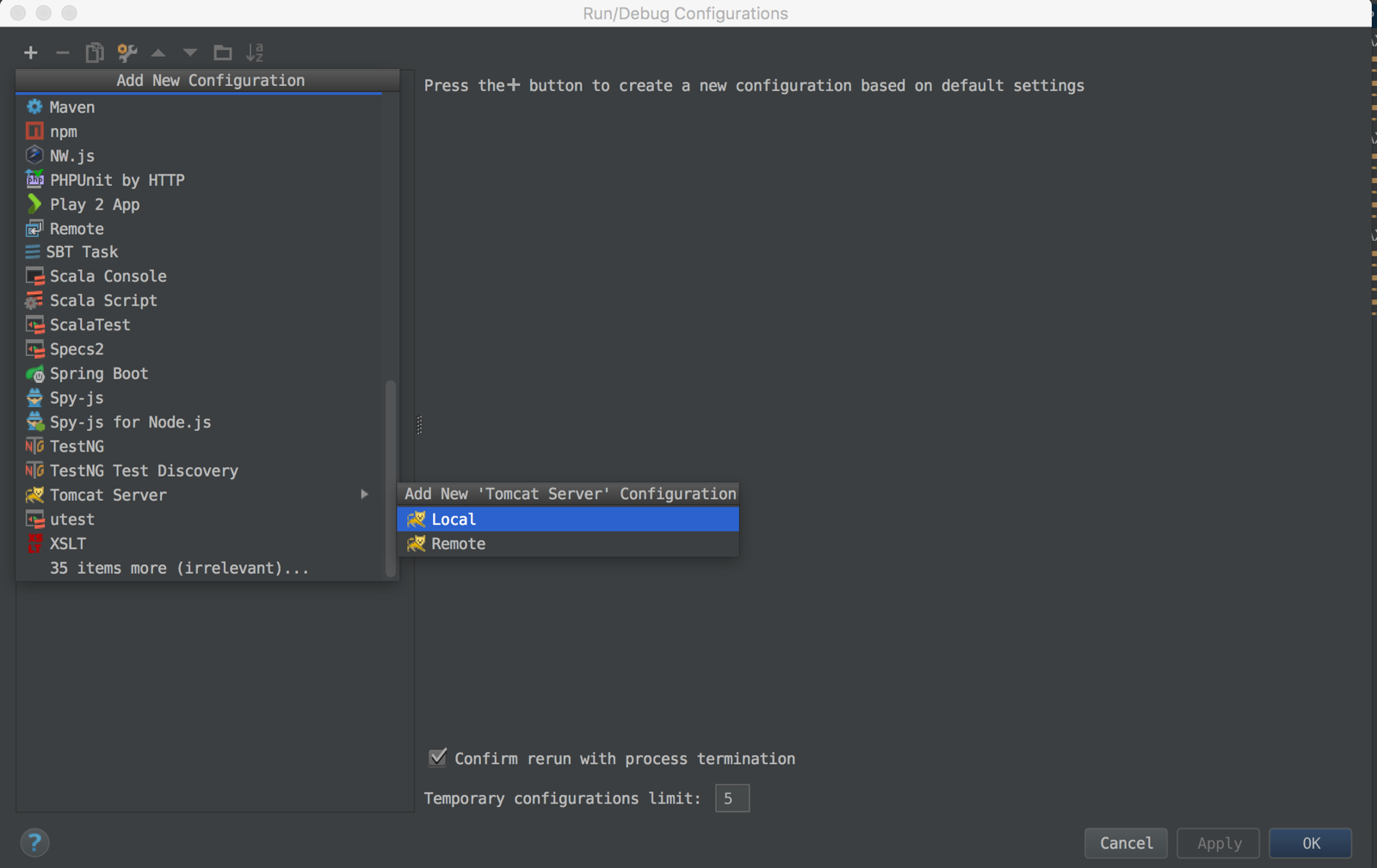Click Add New 'Tomcat Server' Configuration header
The width and height of the screenshot is (1377, 868).
[x=568, y=494]
